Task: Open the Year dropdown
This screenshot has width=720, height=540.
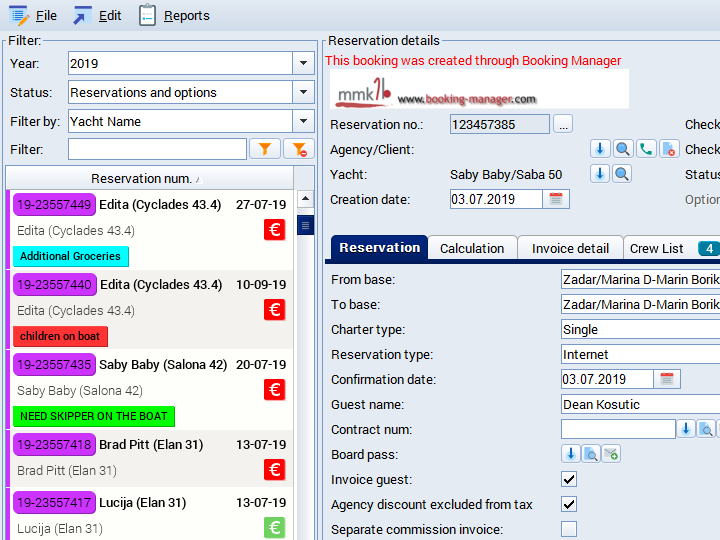Action: (304, 63)
